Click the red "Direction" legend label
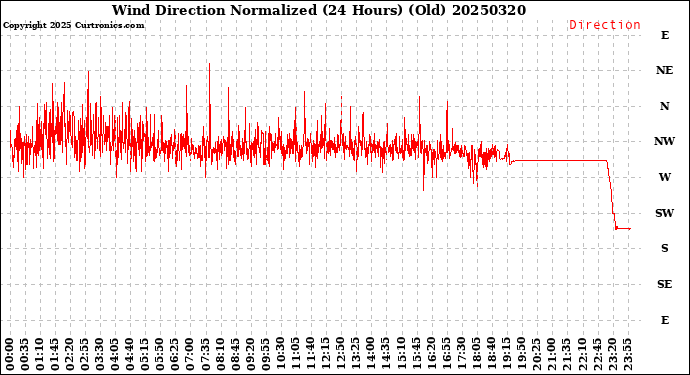Viewport: 690px width, 375px height. [x=605, y=25]
